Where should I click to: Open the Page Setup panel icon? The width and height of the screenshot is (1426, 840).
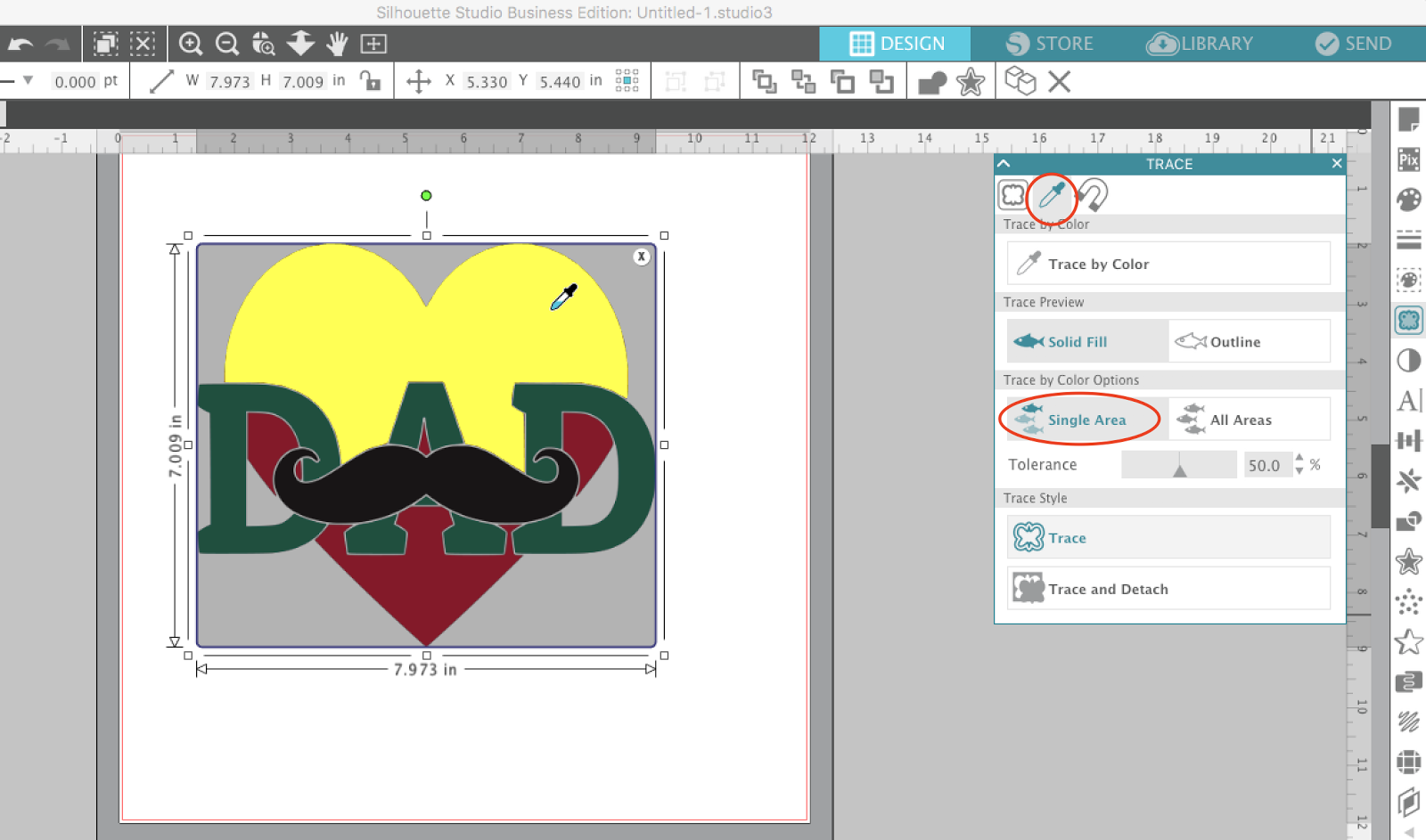1408,119
